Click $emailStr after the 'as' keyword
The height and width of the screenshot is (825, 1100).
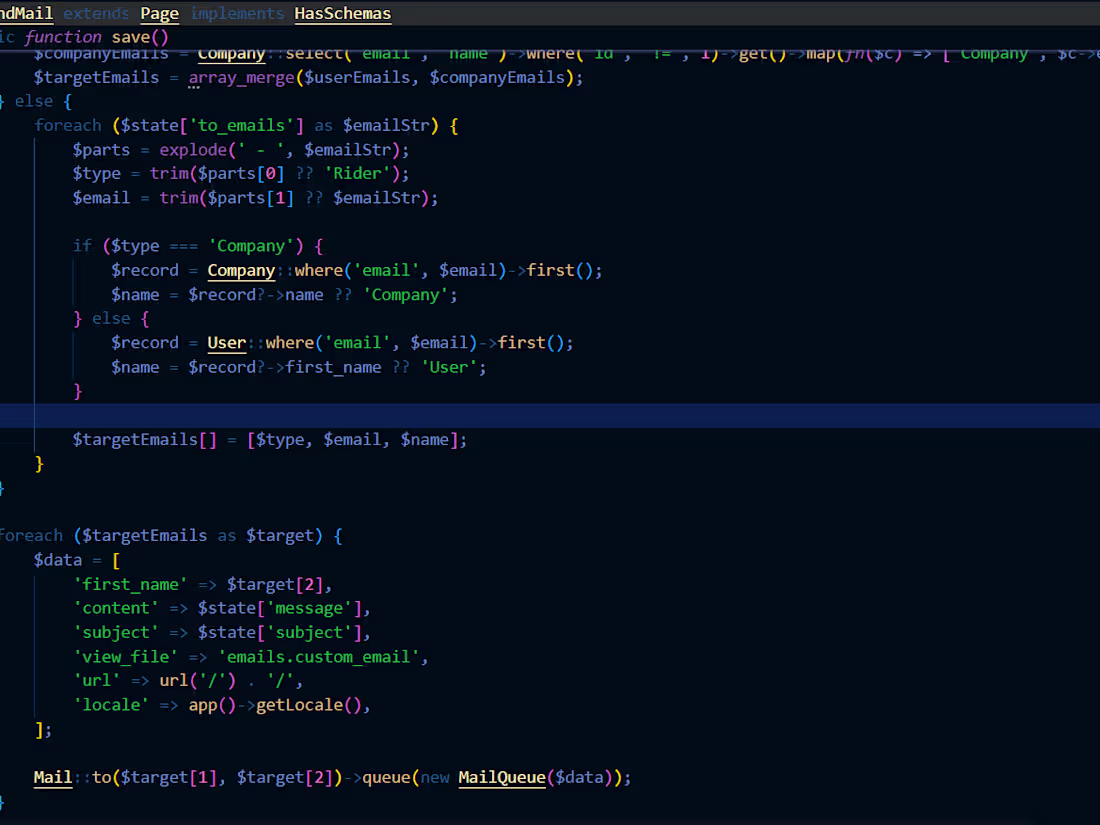click(386, 126)
